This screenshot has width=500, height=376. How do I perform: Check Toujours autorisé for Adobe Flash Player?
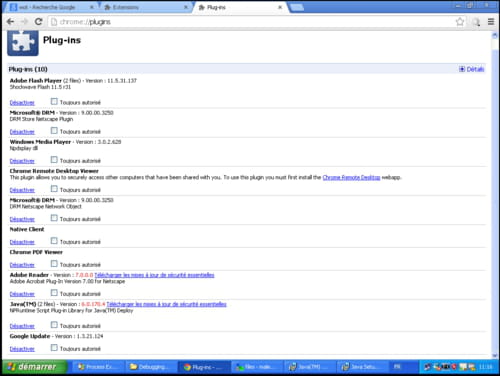coord(54,101)
